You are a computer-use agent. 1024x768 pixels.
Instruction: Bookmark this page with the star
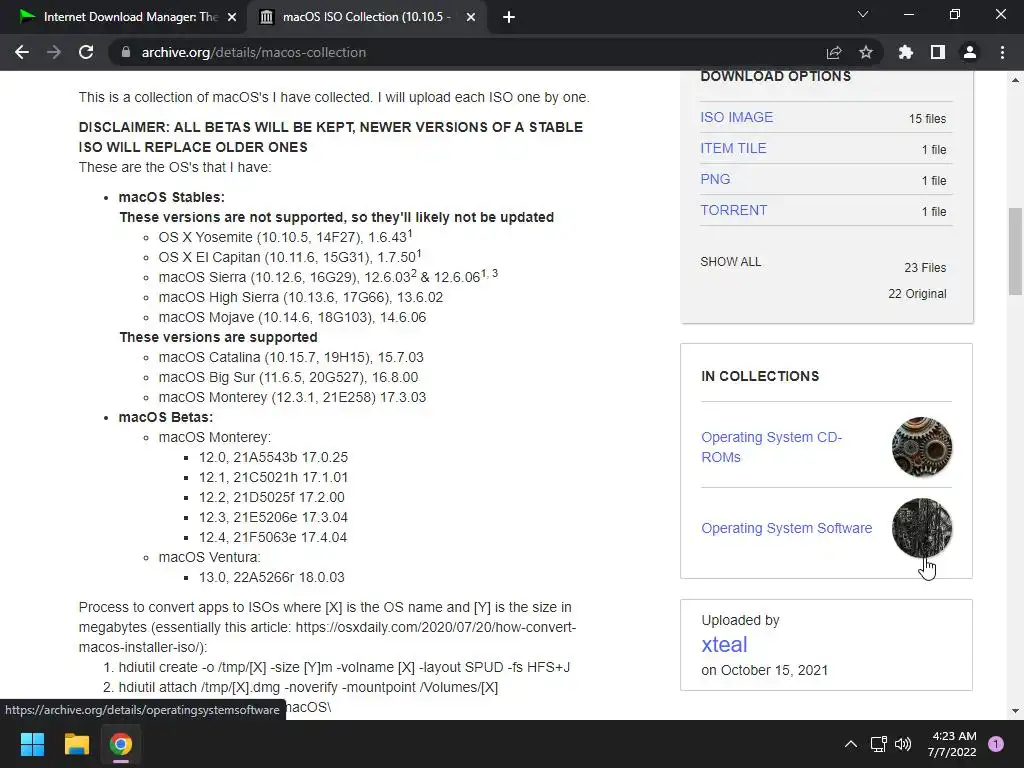(866, 52)
